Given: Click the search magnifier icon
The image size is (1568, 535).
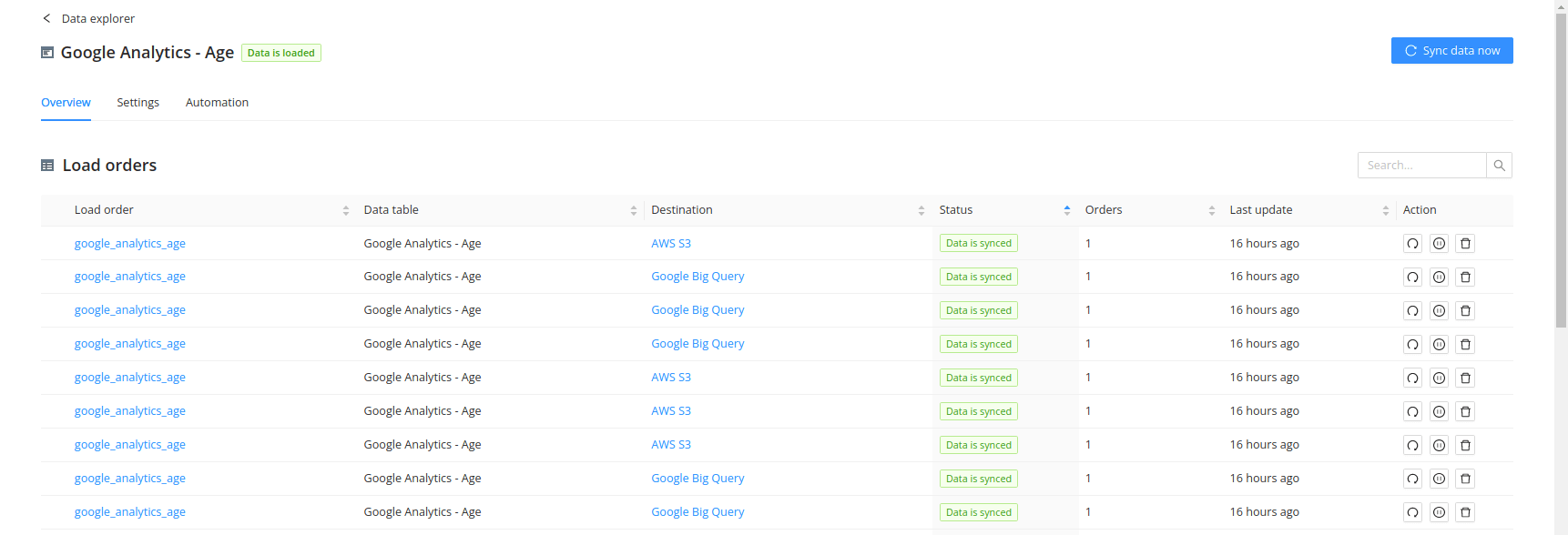Looking at the screenshot, I should coord(1499,166).
